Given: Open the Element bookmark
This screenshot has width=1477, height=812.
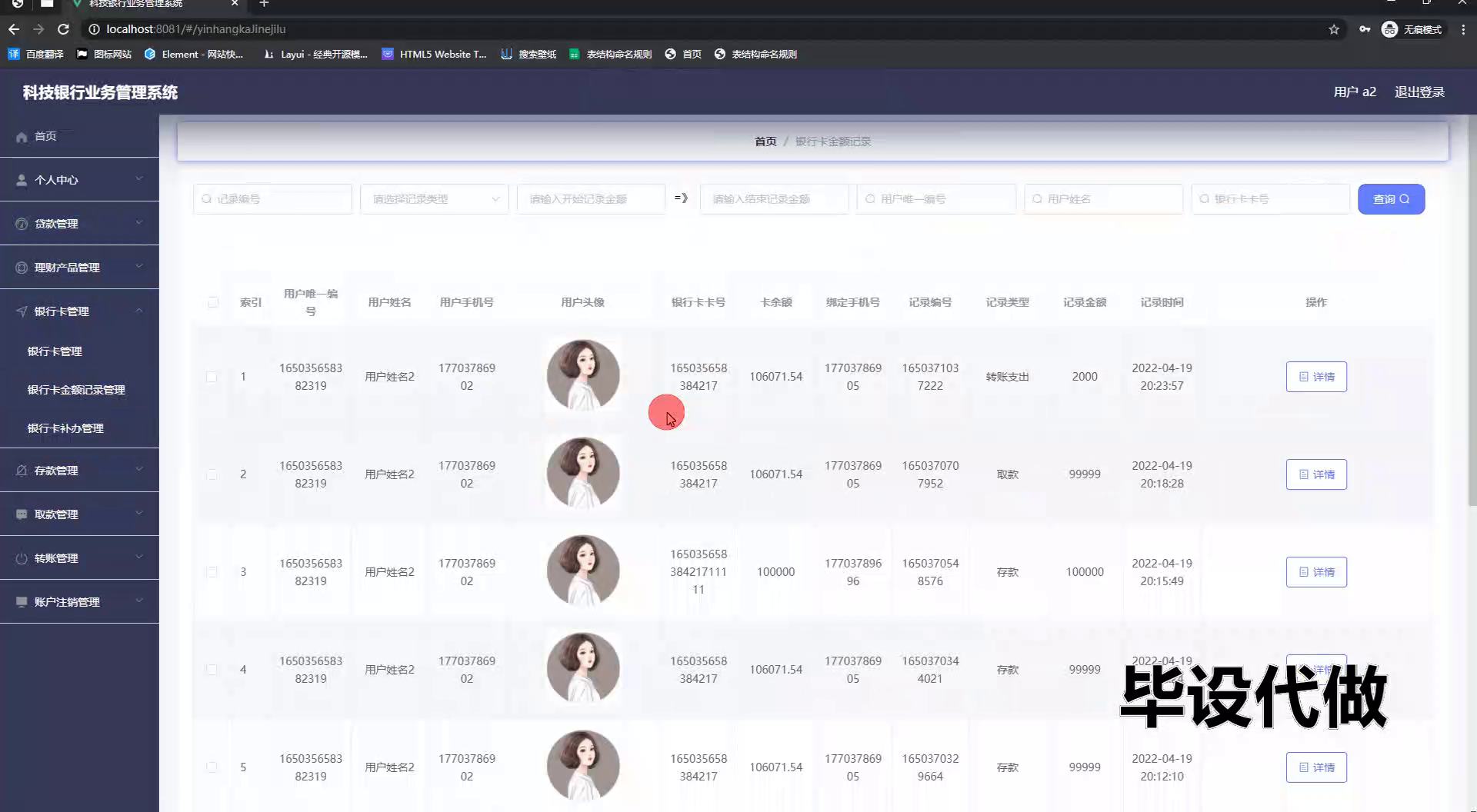Looking at the screenshot, I should [194, 54].
